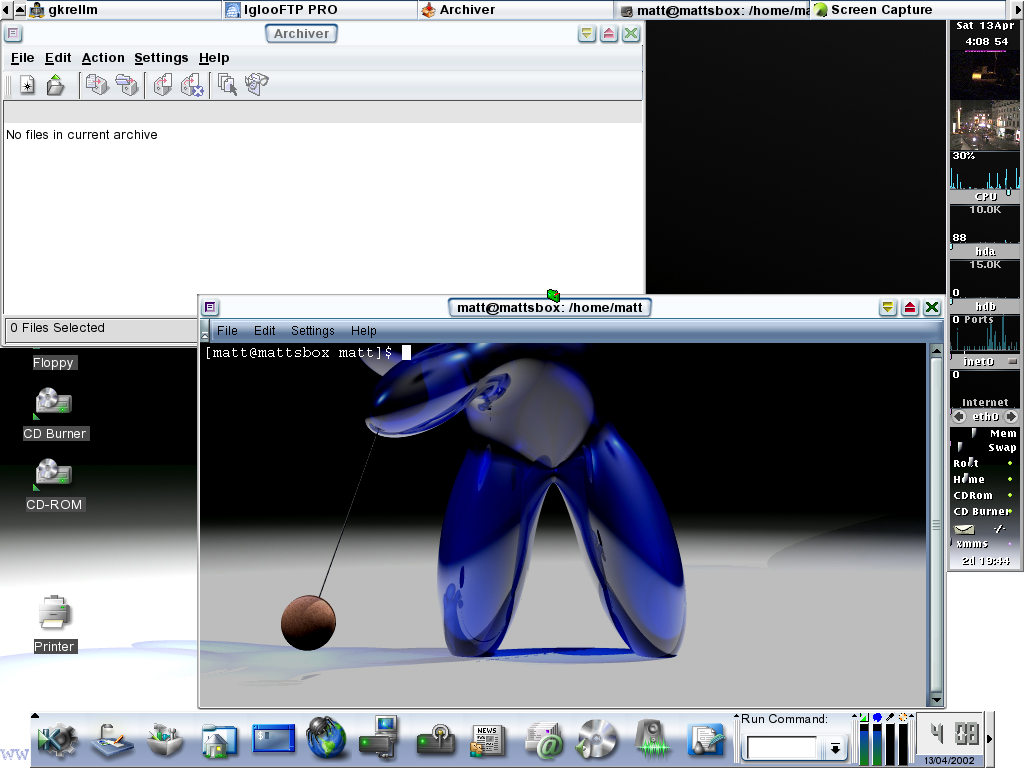Click the Extract icon in Archiver toolbar

point(163,85)
